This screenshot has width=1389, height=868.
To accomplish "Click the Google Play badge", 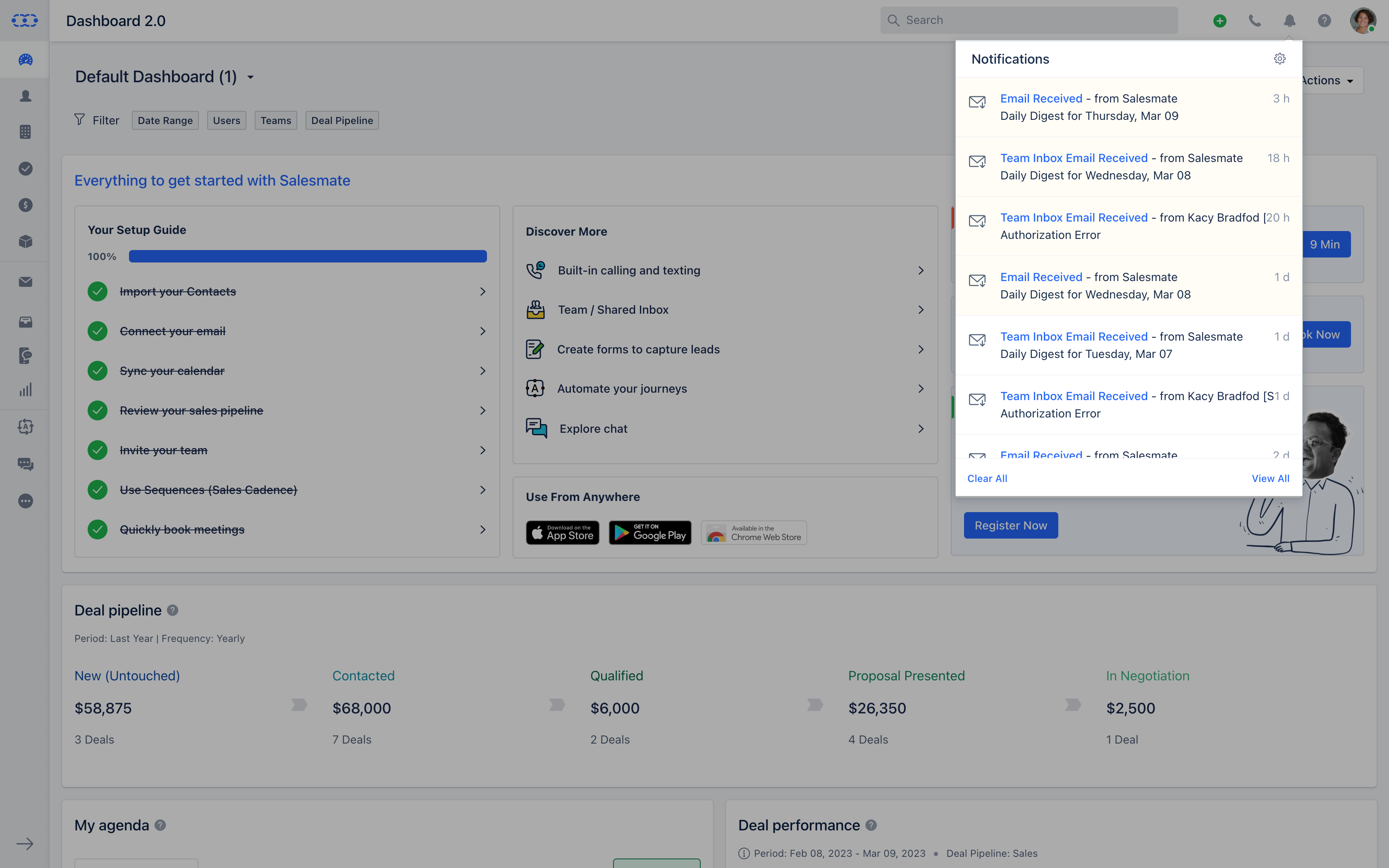I will 650,533.
